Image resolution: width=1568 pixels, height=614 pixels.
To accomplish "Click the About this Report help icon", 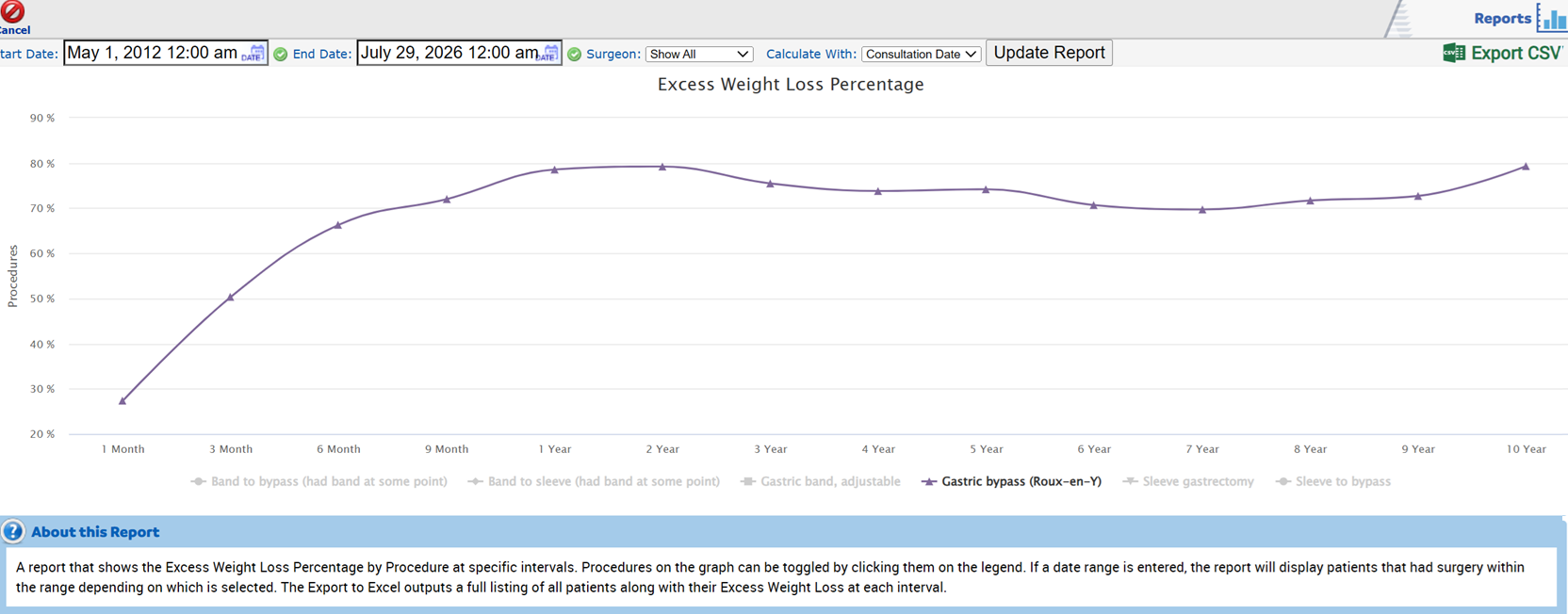I will tap(13, 531).
